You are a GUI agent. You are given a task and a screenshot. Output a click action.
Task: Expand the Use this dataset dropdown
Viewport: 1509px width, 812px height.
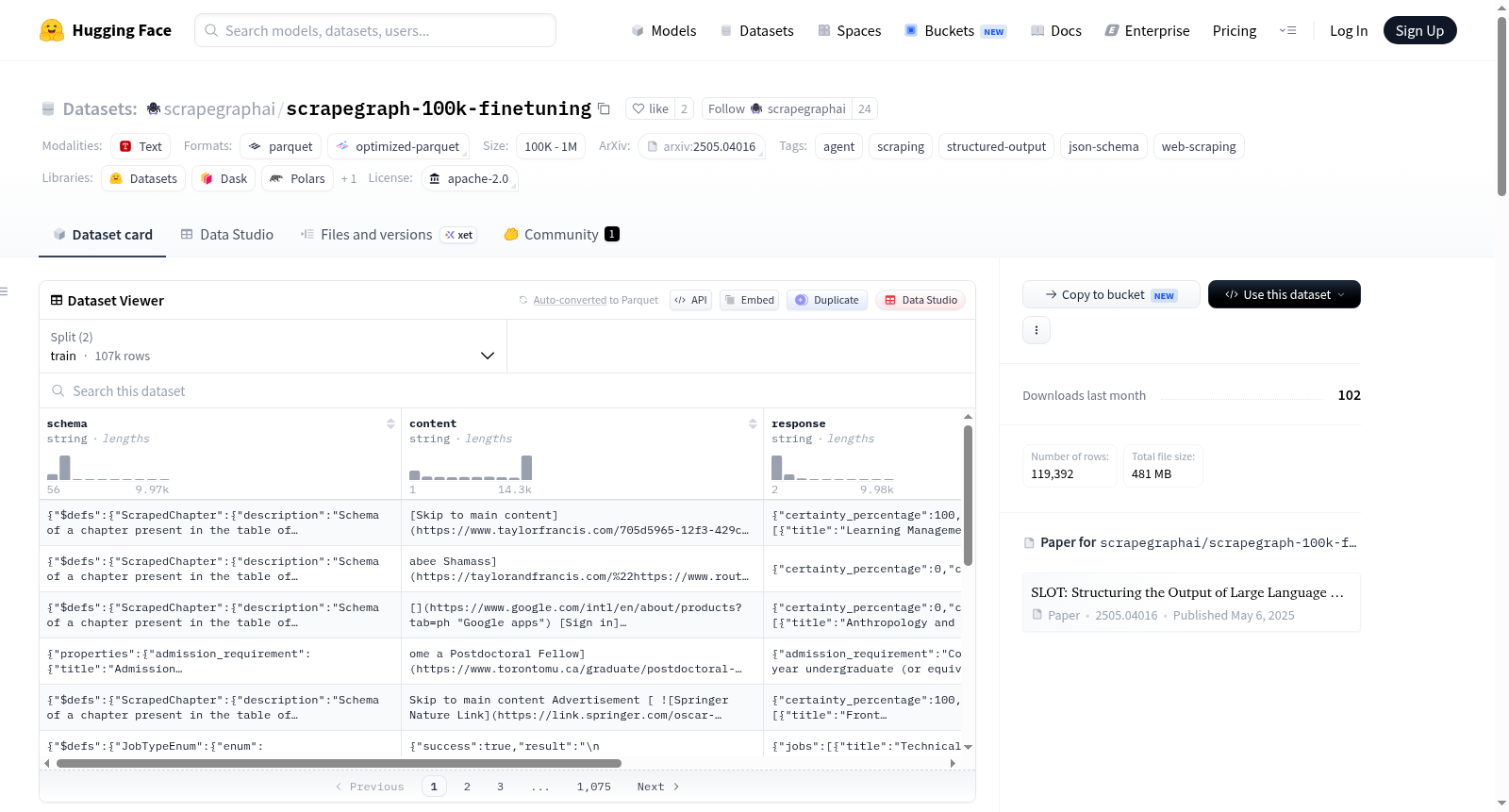tap(1285, 294)
